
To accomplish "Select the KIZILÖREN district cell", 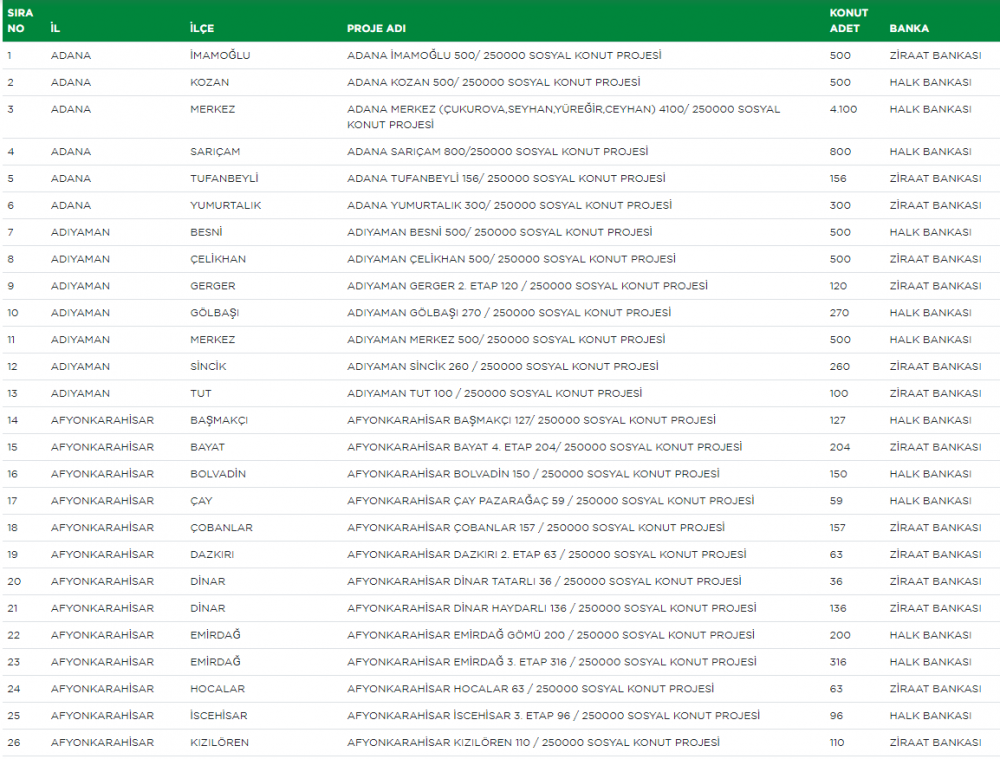I will [x=219, y=743].
